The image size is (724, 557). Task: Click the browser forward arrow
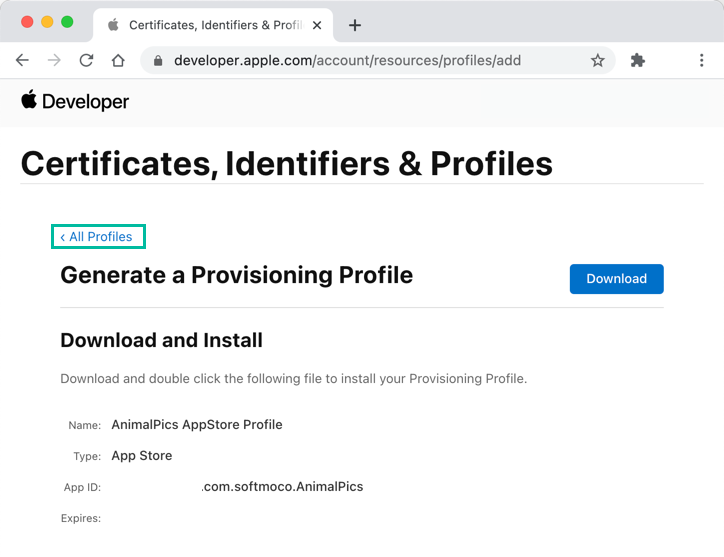tap(54, 61)
